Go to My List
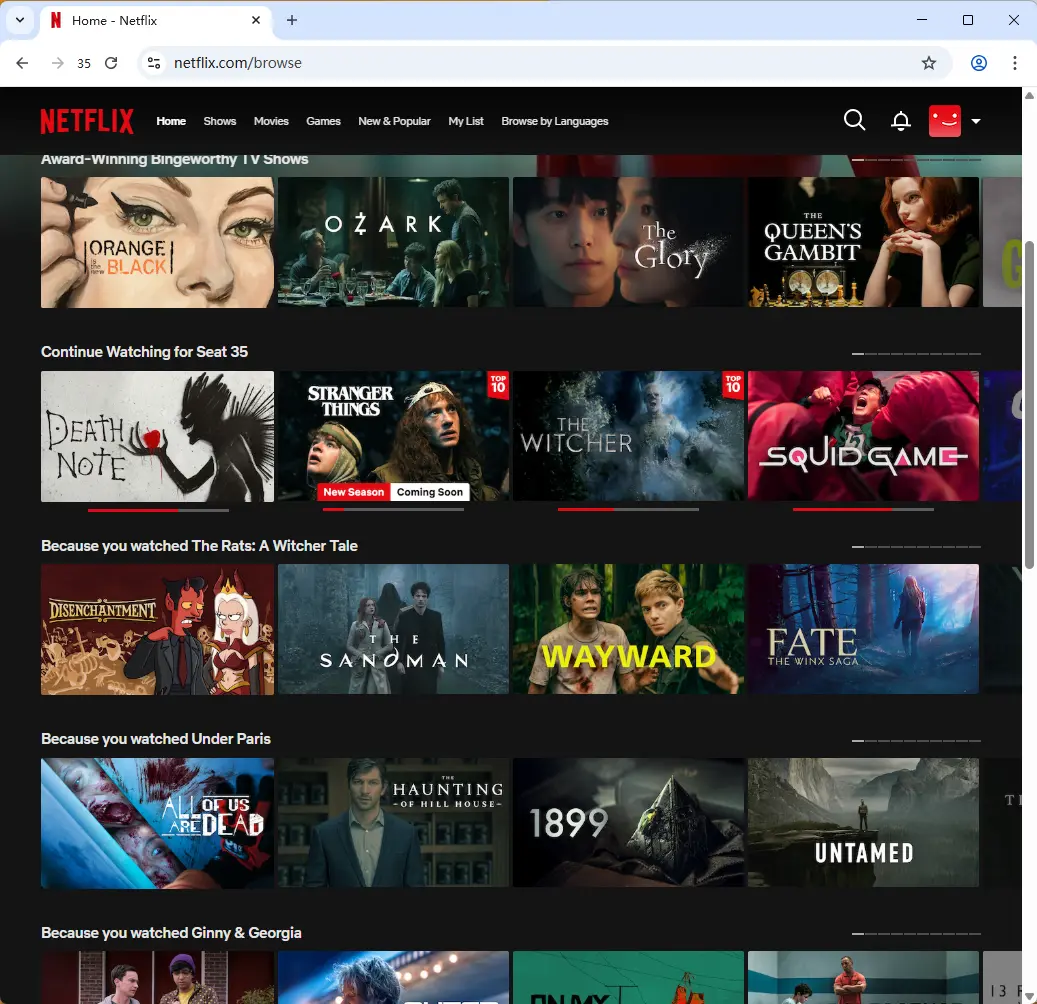This screenshot has height=1004, width=1037. [x=466, y=121]
